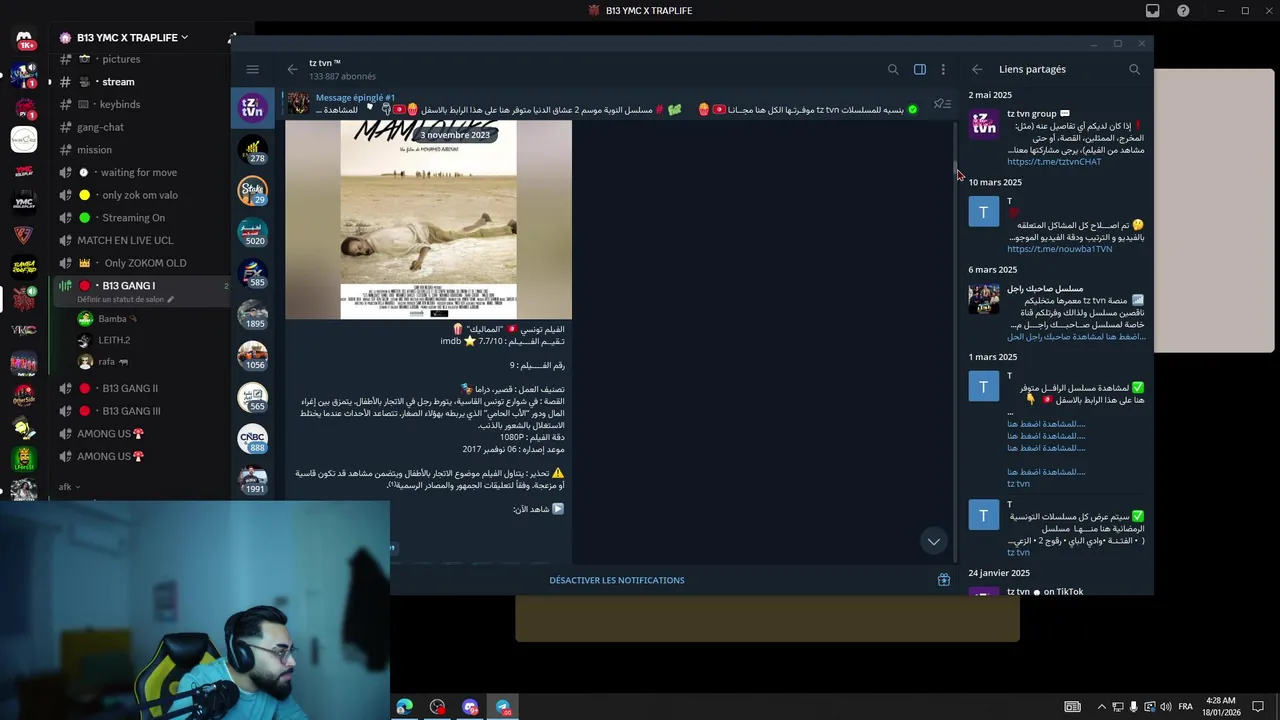Open Discord help question mark icon
1280x720 pixels.
click(x=1184, y=11)
